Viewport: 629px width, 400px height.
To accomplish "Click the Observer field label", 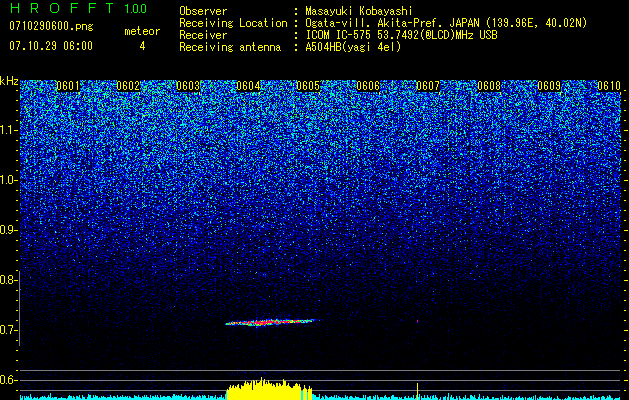I will coord(203,11).
